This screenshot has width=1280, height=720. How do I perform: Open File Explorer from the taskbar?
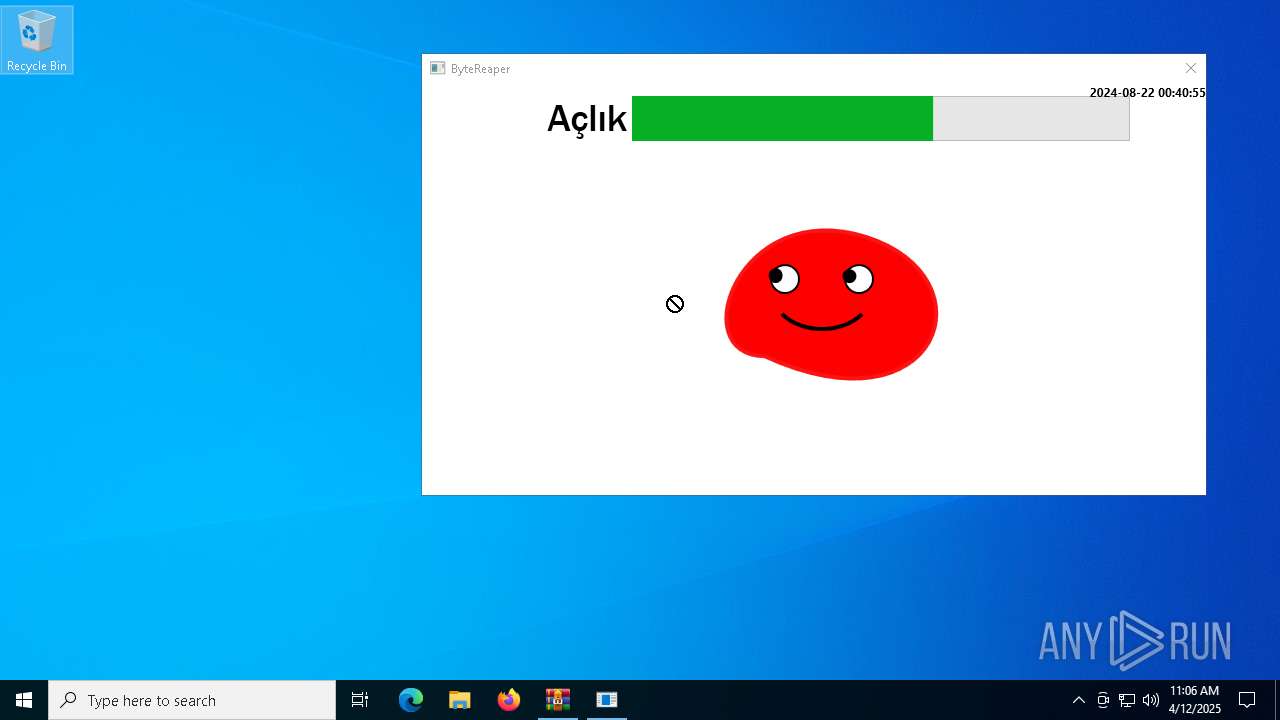460,700
